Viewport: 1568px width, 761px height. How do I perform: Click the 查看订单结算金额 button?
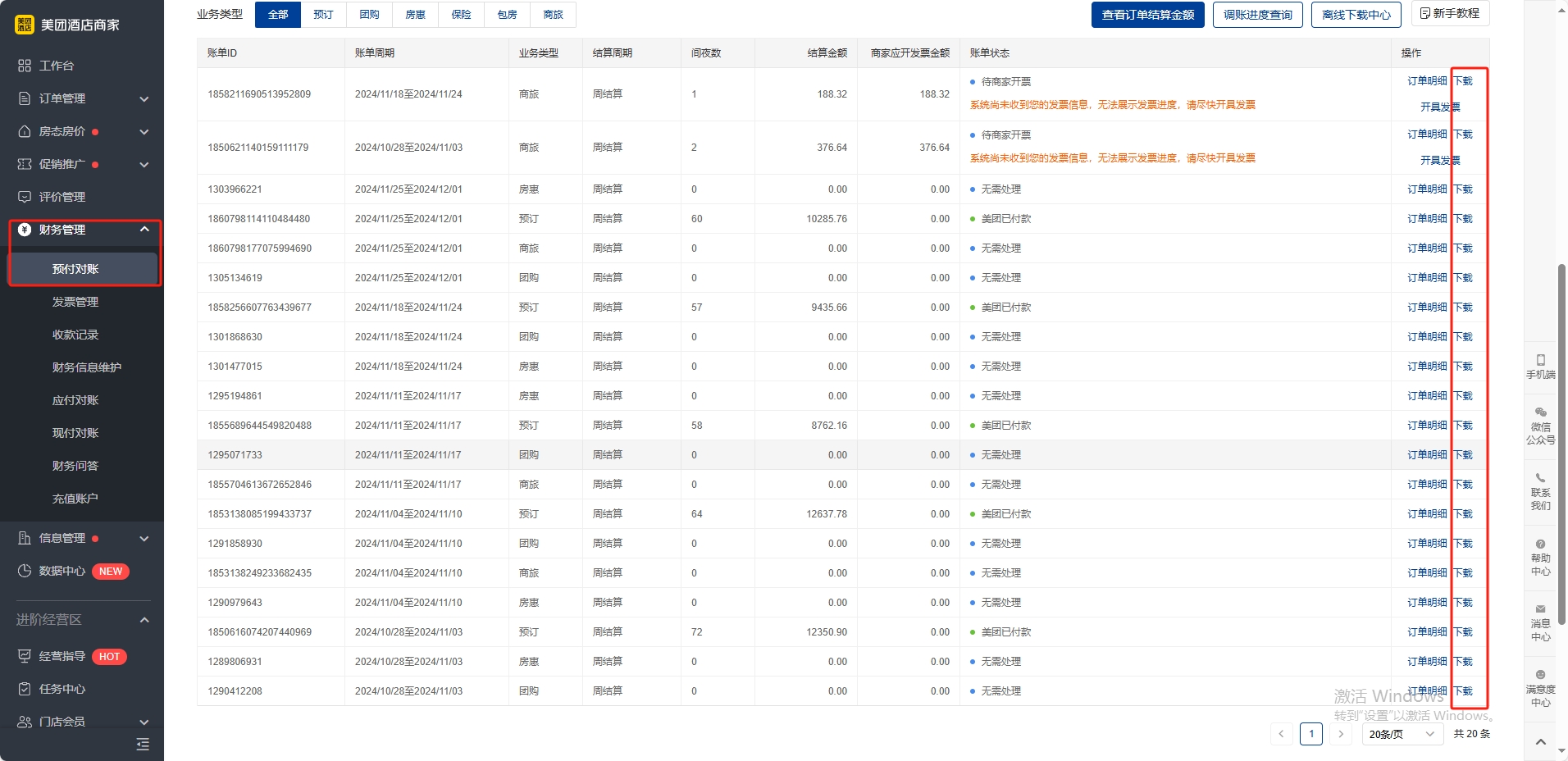[x=1147, y=15]
